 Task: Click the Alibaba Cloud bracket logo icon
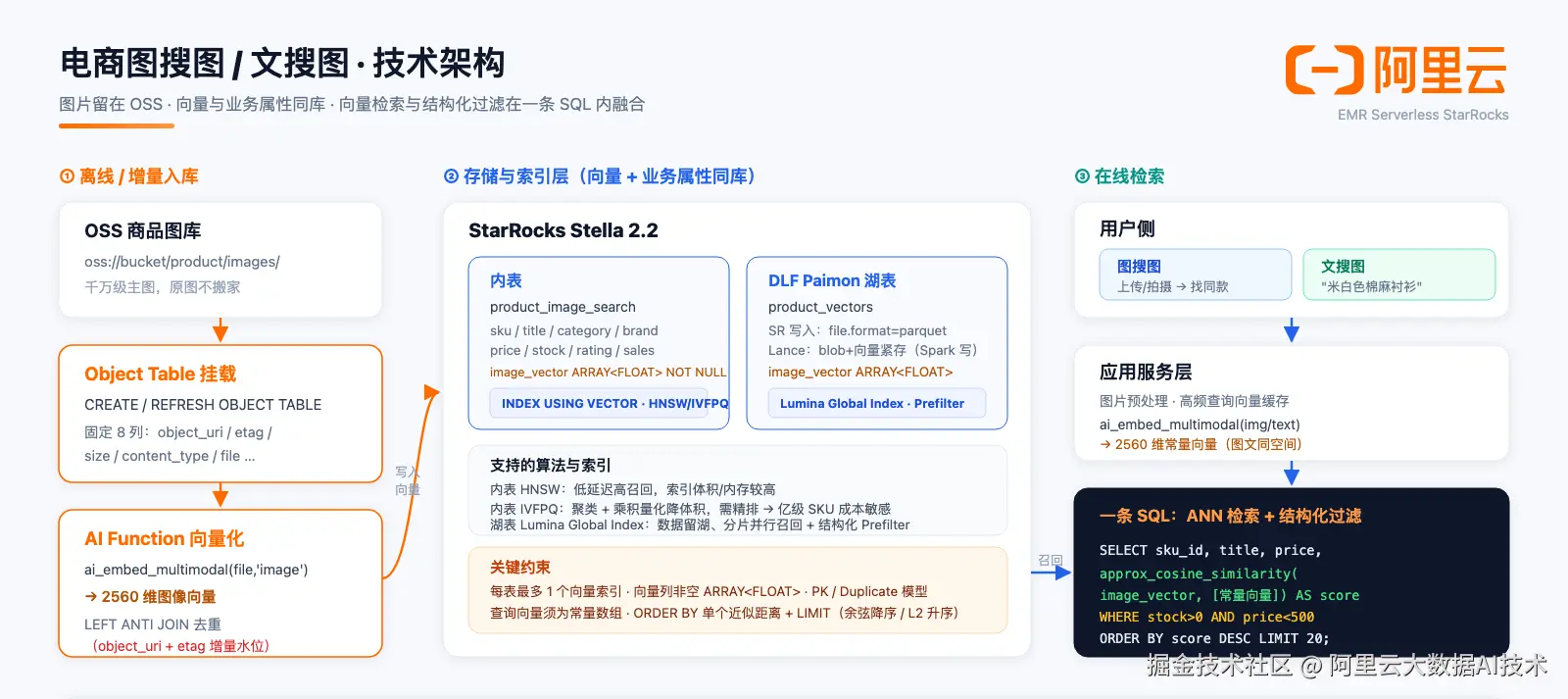click(x=1324, y=70)
